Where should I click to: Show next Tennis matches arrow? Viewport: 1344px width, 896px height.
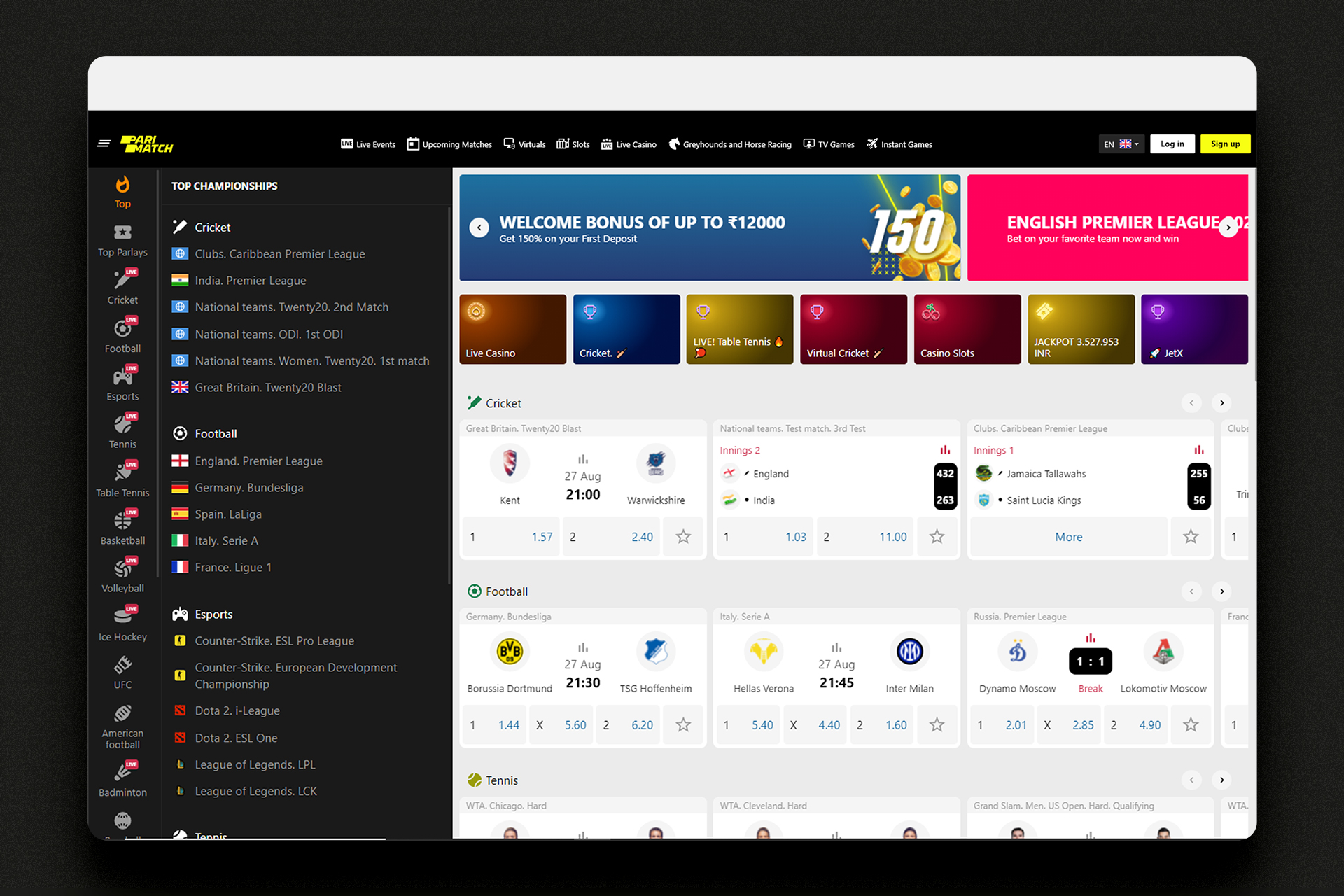(1222, 780)
